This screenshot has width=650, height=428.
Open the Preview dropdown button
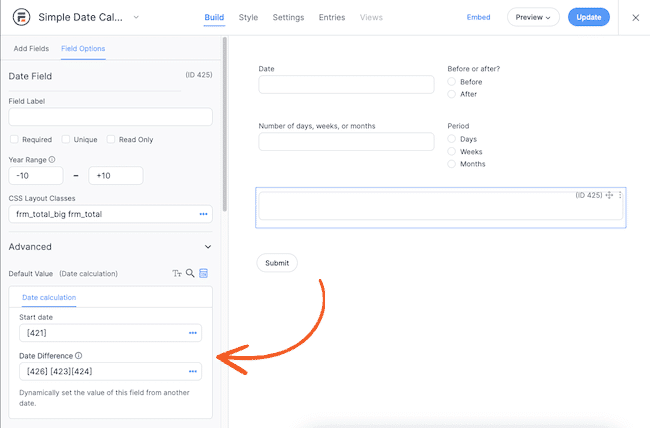[x=533, y=17]
